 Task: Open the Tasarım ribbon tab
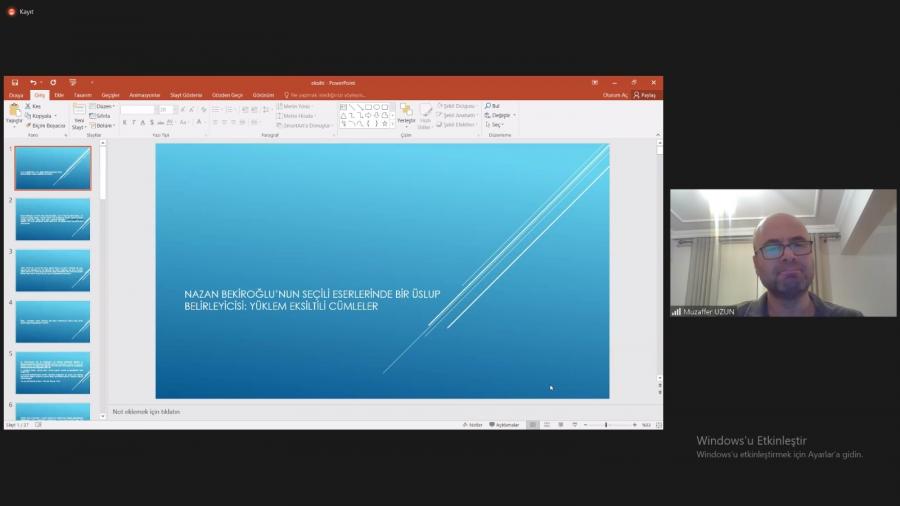point(82,95)
